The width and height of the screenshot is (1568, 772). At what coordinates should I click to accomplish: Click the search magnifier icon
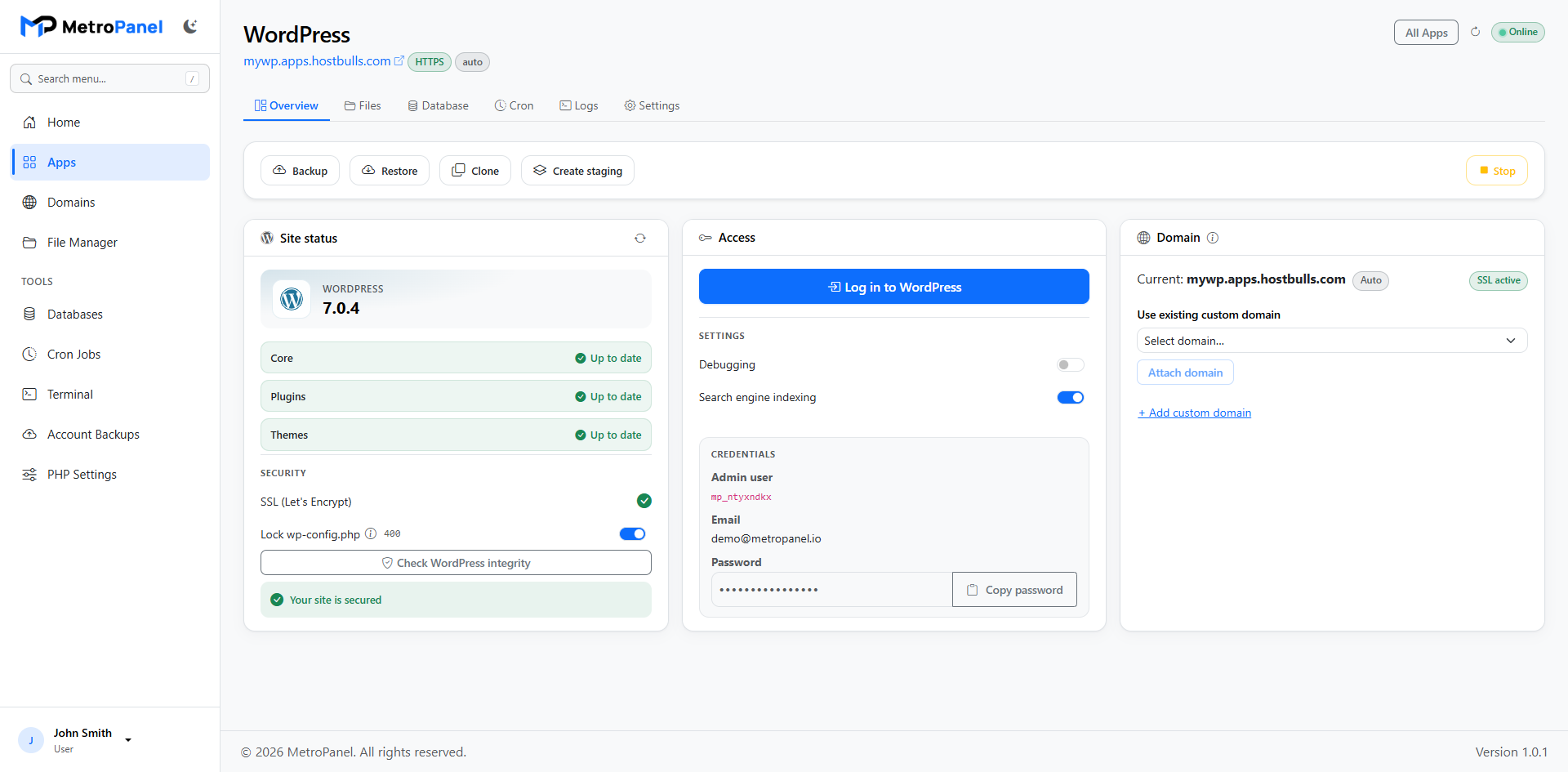click(x=26, y=79)
